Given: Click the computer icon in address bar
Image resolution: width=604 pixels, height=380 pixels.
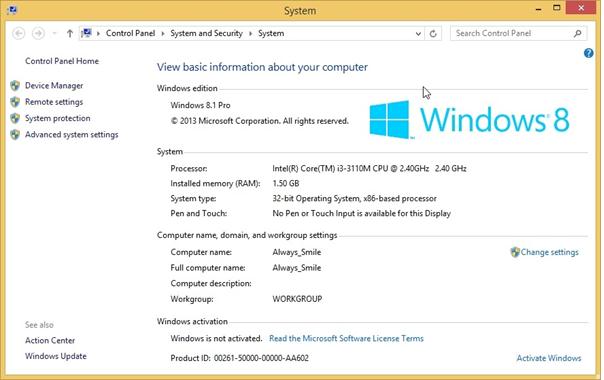Looking at the screenshot, I should 87,33.
